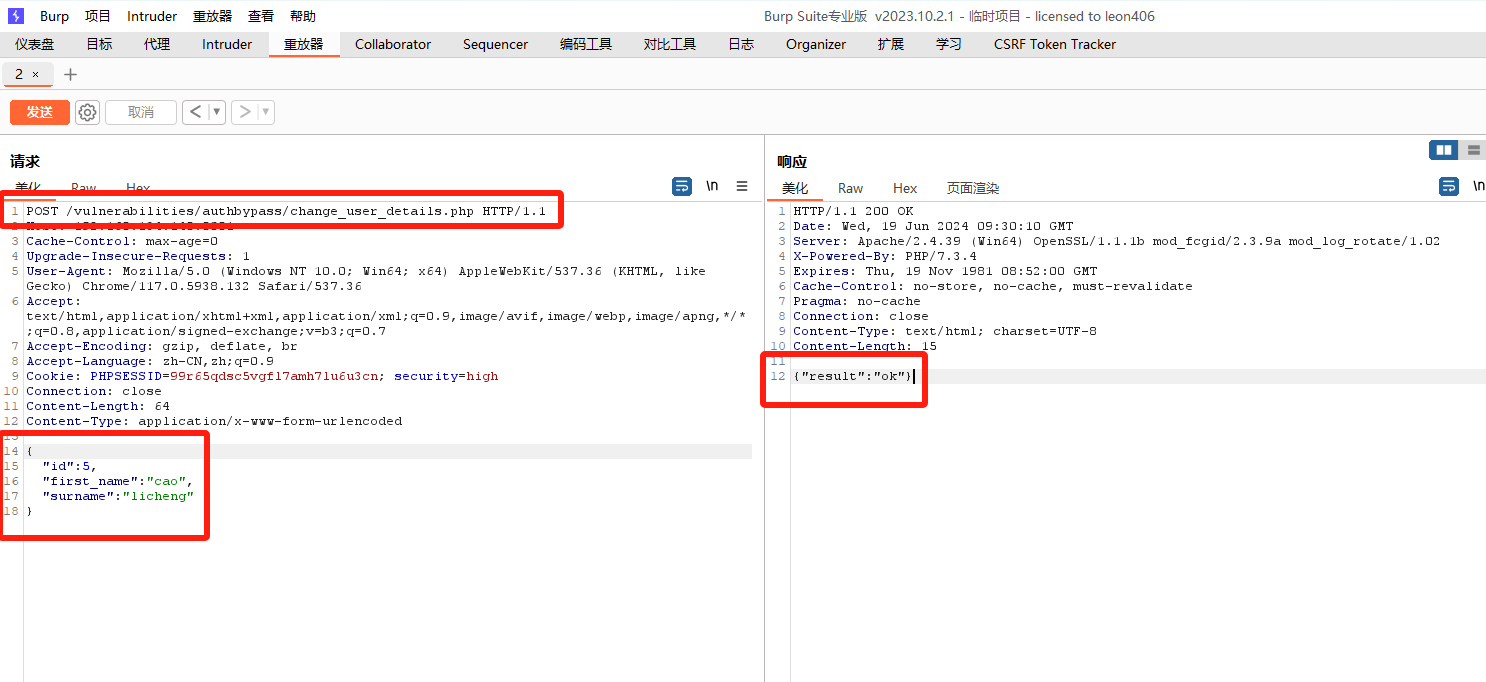Screen dimensions: 1486x682
Task: Go forward to next request in history
Action: pyautogui.click(x=244, y=112)
